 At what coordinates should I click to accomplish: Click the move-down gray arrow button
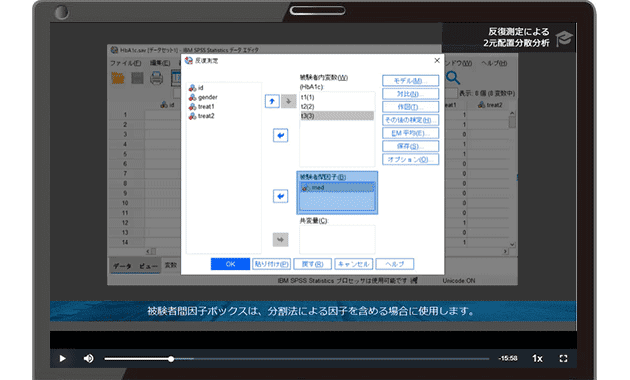pos(288,101)
